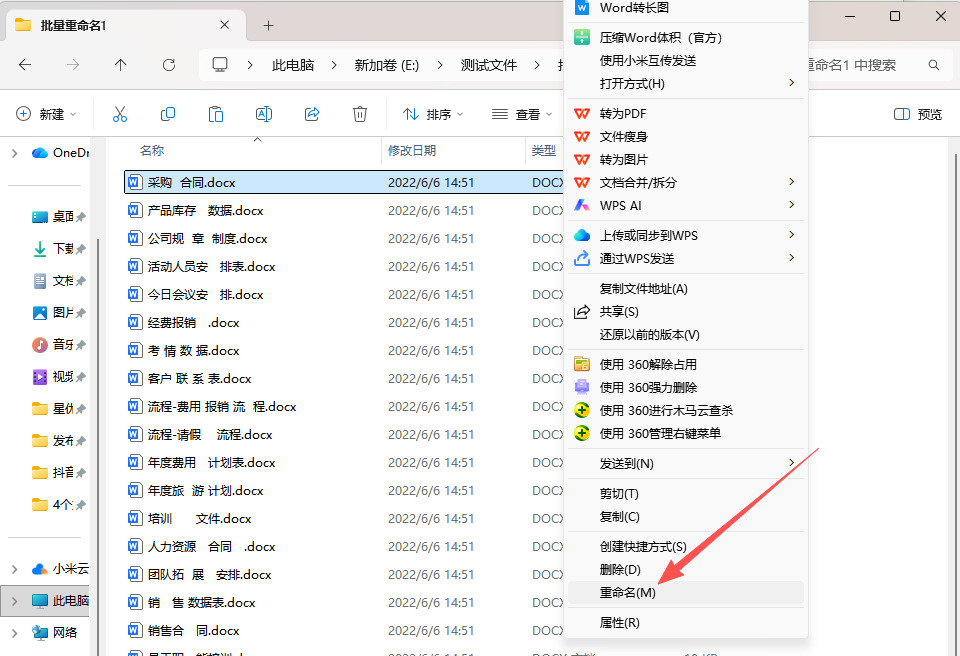Click the This PC monitor icon in address bar

point(220,64)
